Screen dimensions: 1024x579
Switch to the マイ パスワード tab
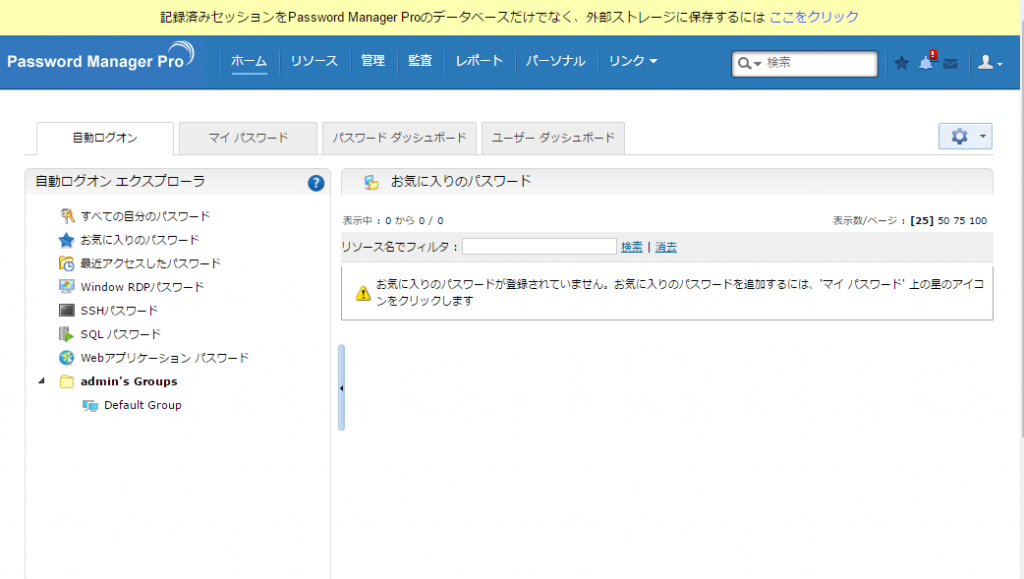(x=248, y=138)
